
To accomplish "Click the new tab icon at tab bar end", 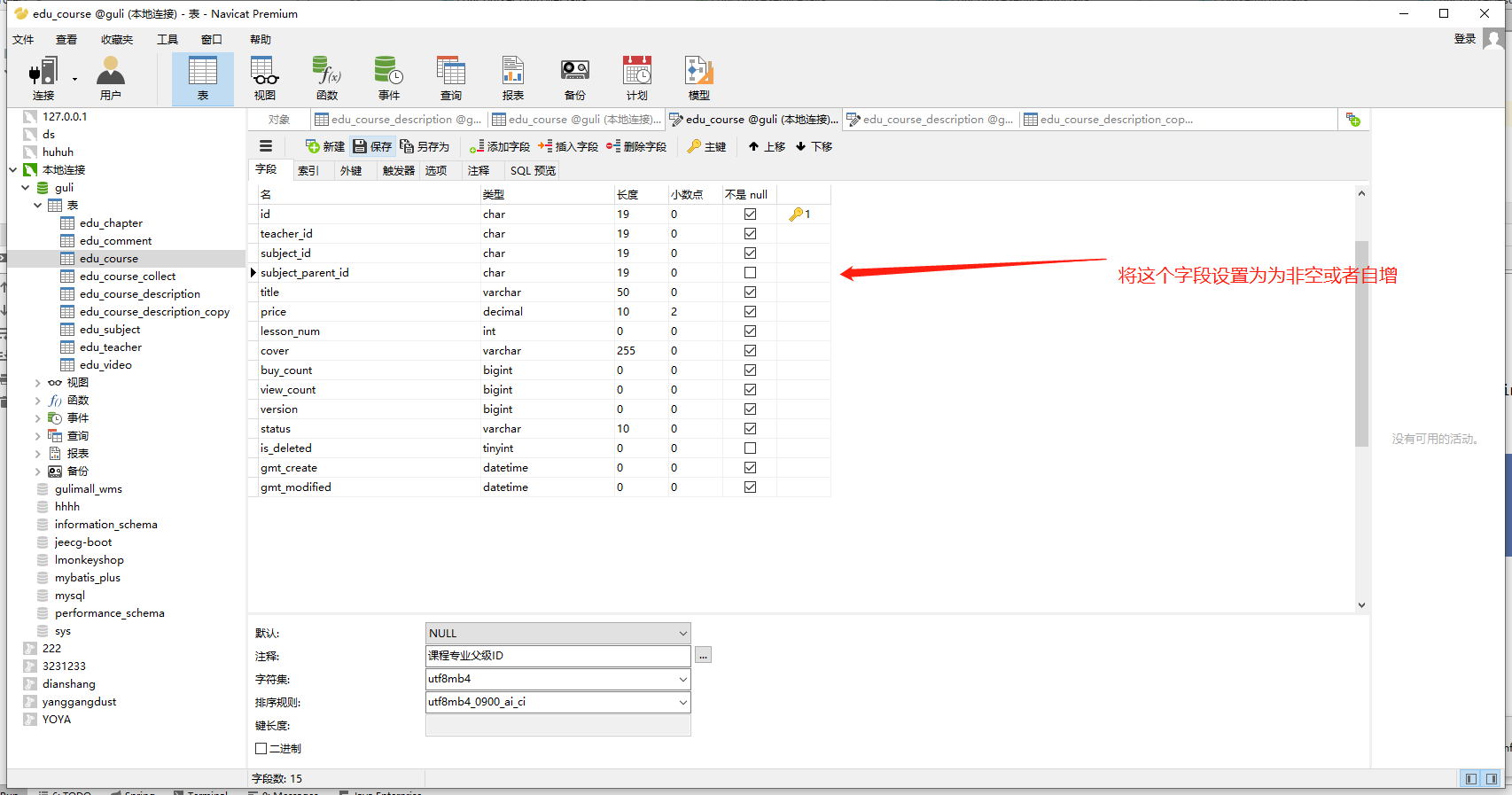I will [1352, 120].
